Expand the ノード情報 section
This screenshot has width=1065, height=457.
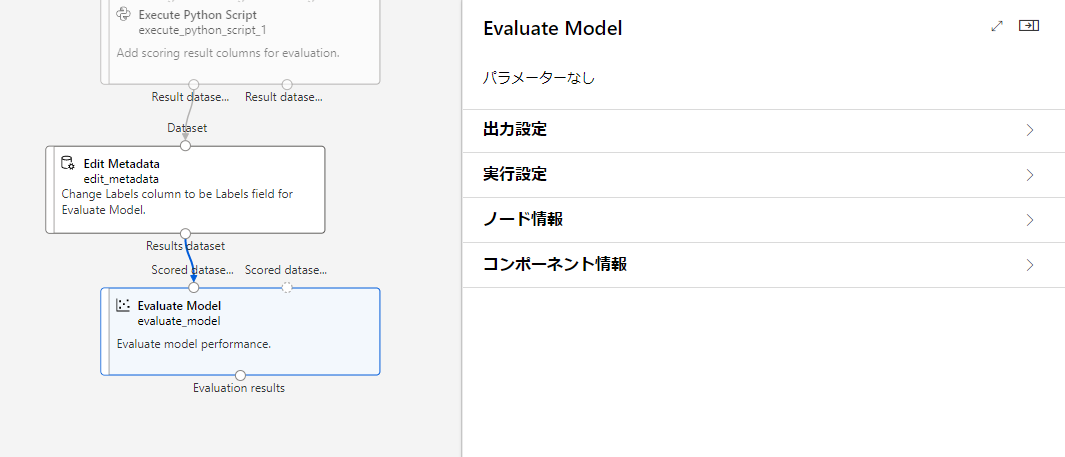[x=763, y=219]
